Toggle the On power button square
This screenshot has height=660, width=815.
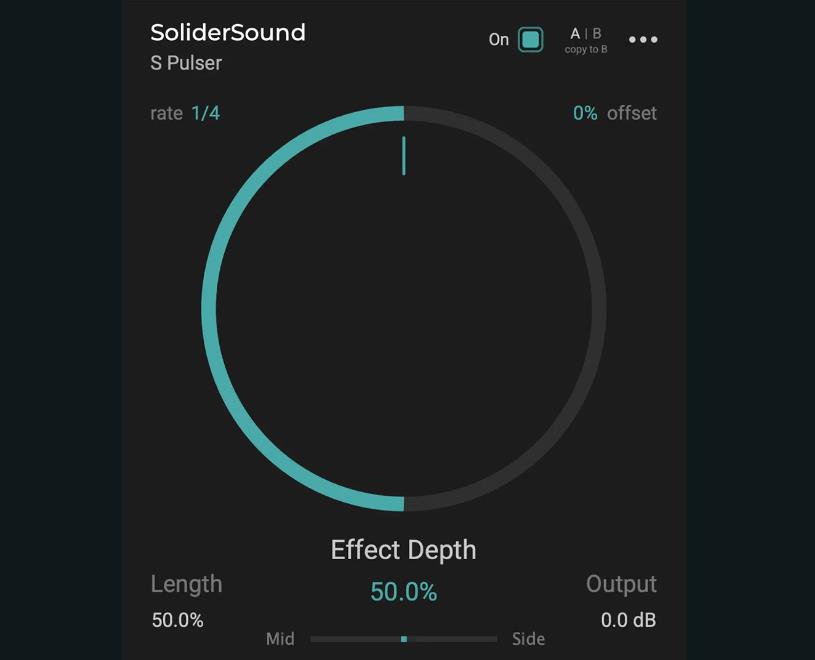(530, 40)
